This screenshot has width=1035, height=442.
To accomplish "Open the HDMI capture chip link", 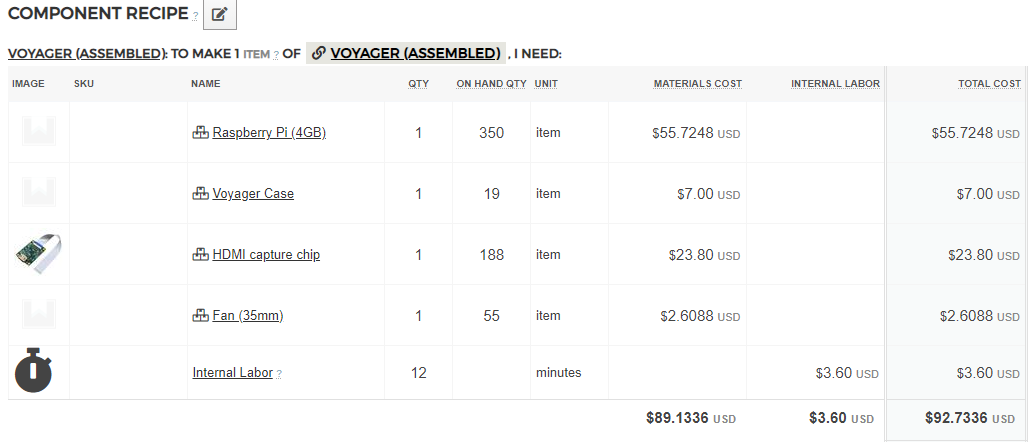I will point(266,255).
